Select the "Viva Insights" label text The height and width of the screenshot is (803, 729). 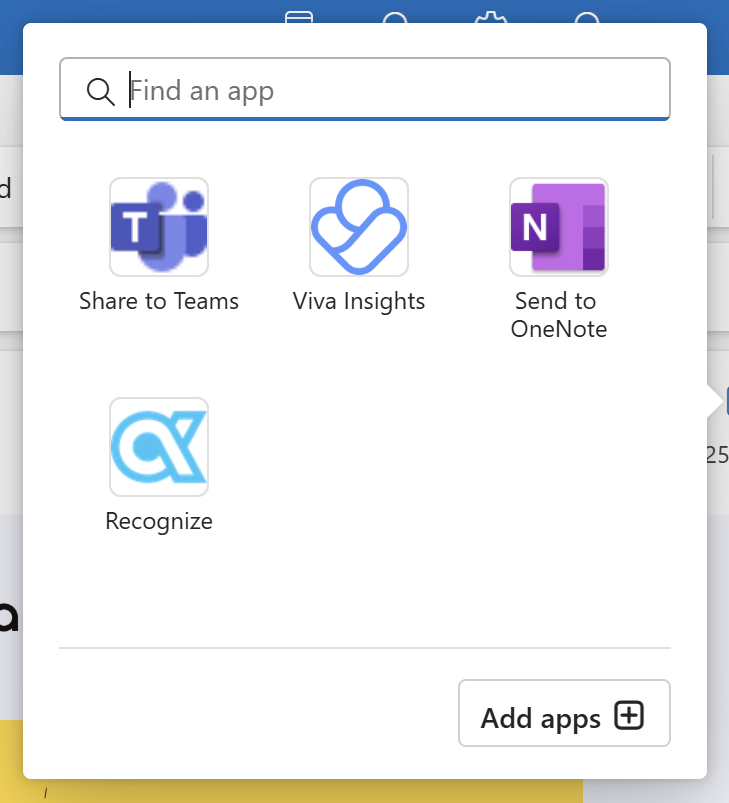pyautogui.click(x=359, y=301)
